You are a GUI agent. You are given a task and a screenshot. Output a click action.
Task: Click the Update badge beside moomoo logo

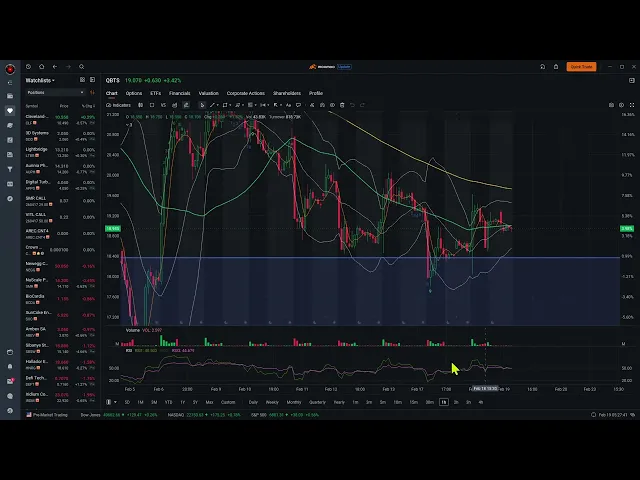click(344, 67)
